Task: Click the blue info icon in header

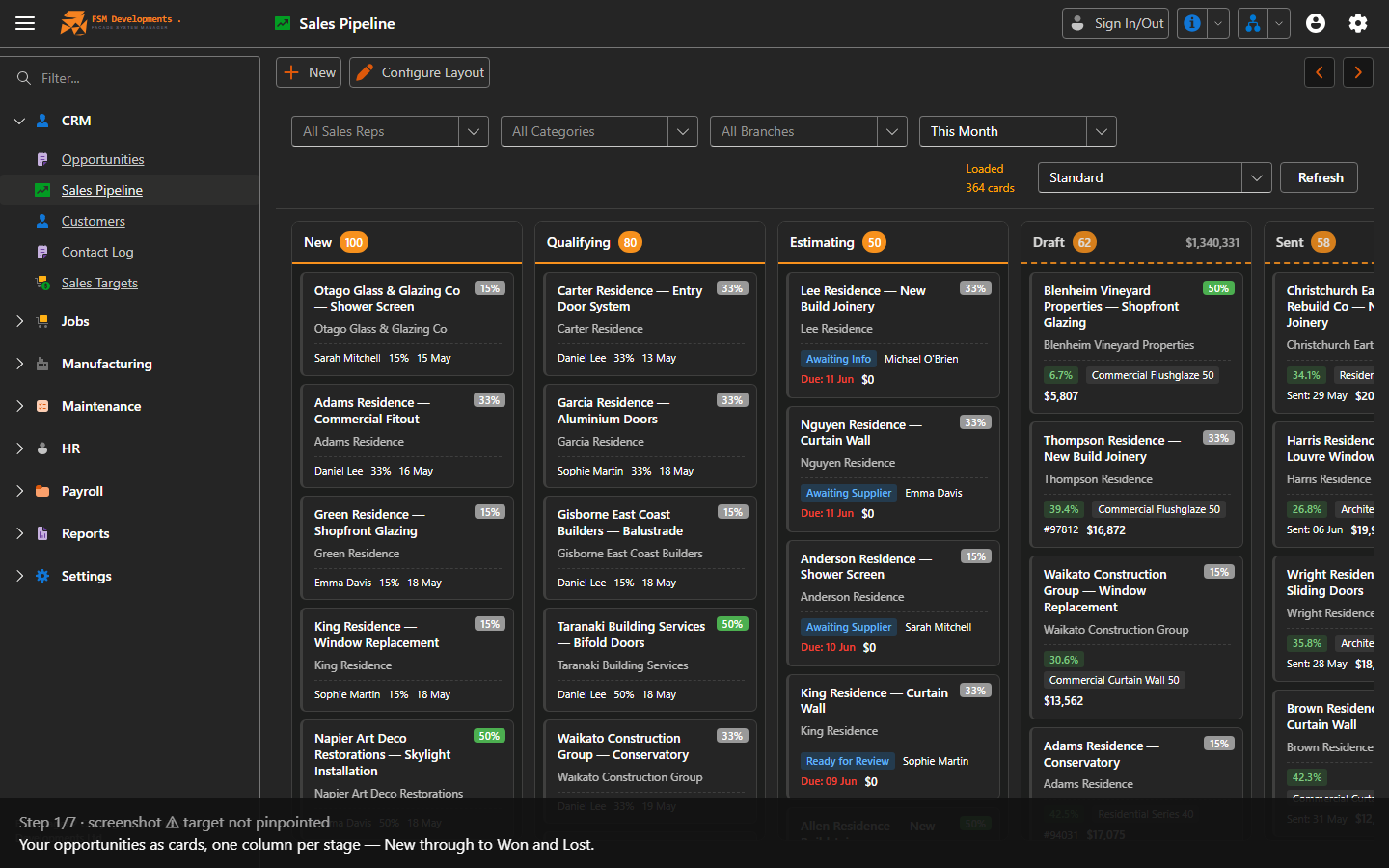Action: pyautogui.click(x=1192, y=23)
